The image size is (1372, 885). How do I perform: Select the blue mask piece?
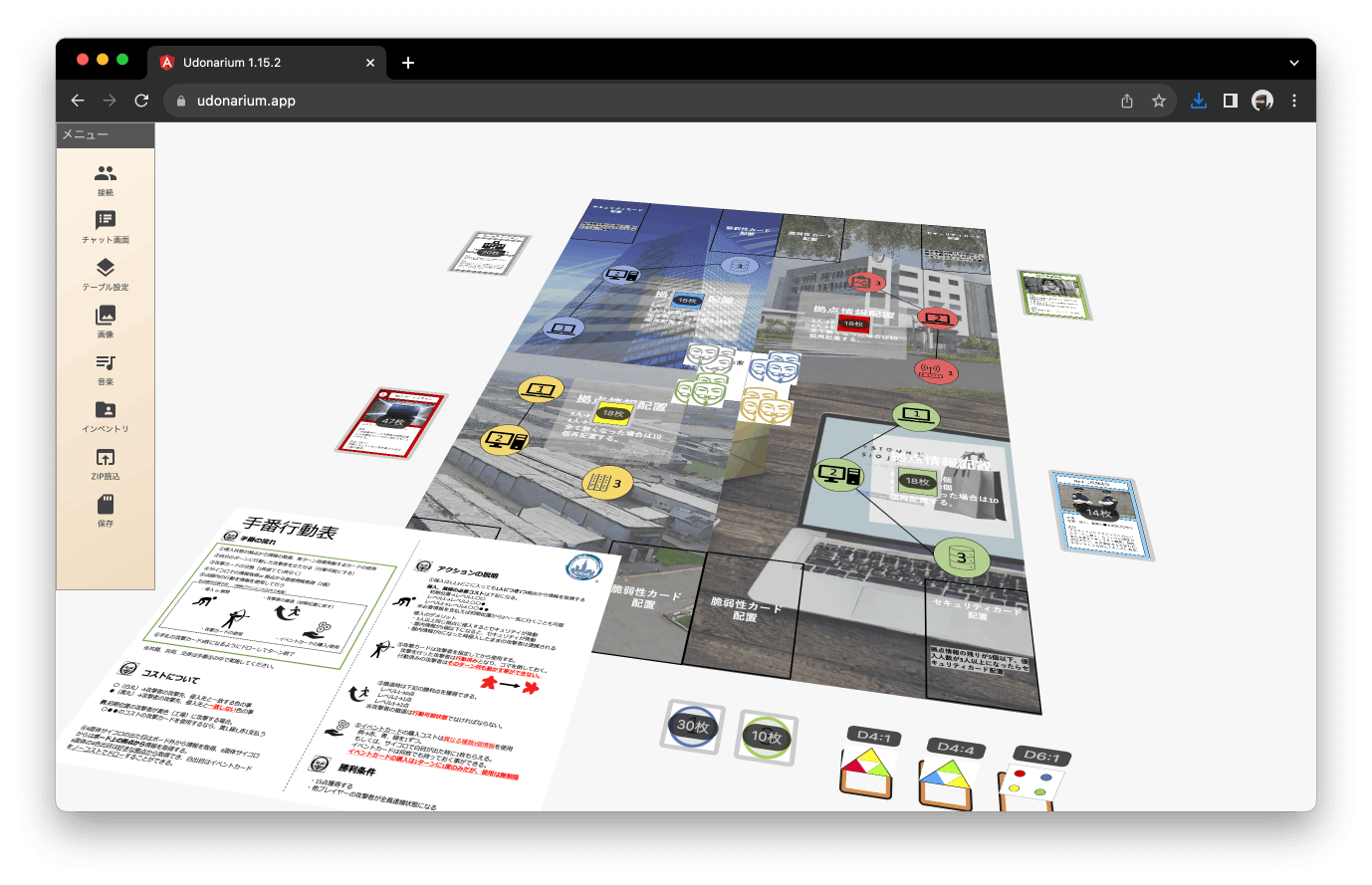pos(776,368)
